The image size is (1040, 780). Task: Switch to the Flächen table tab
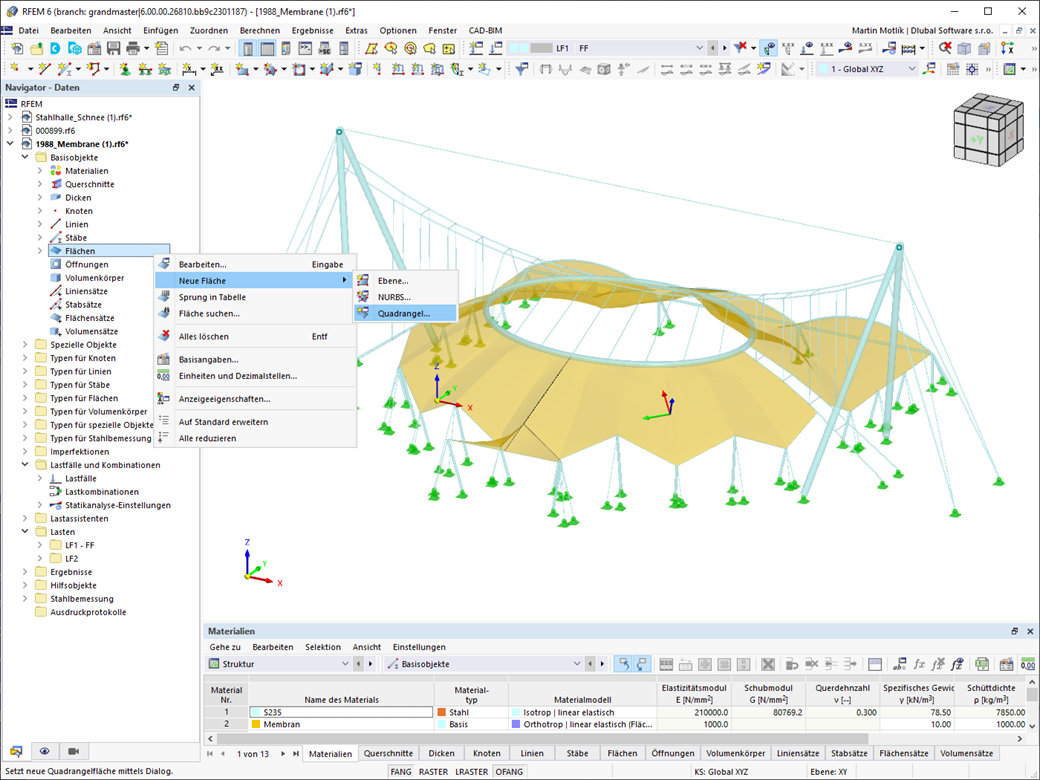click(622, 753)
